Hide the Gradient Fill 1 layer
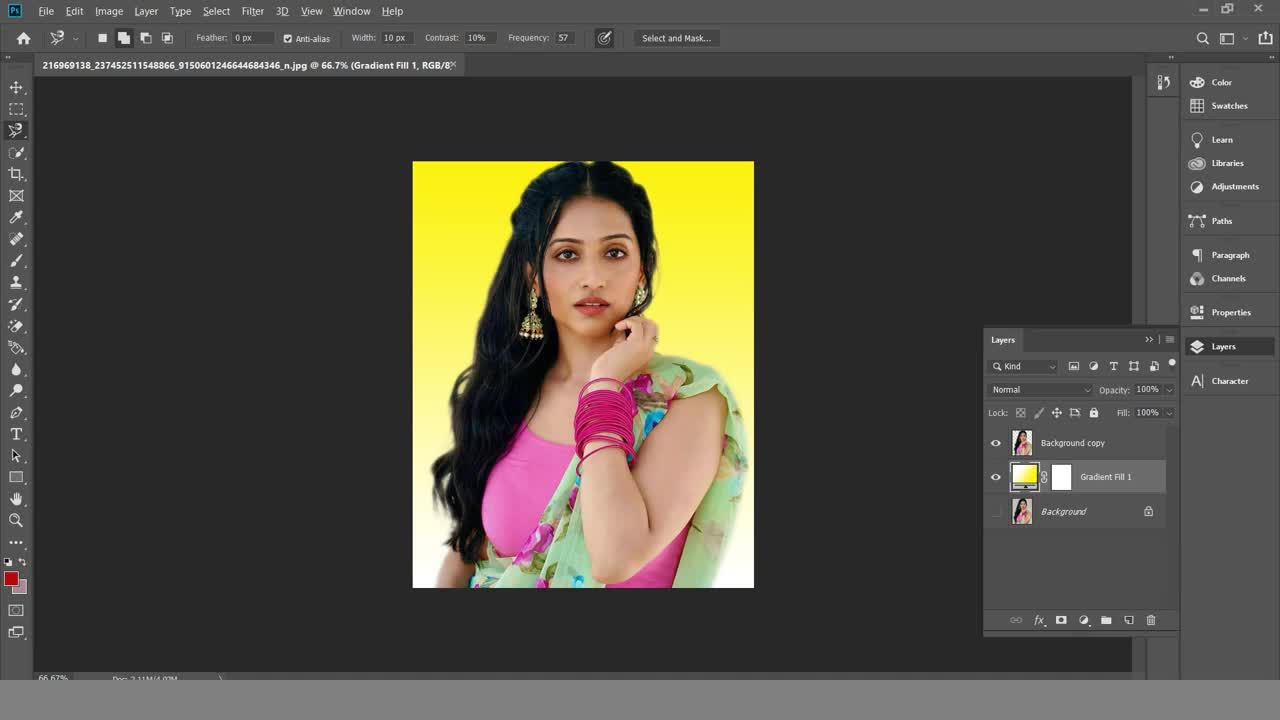This screenshot has height=720, width=1280. pos(995,477)
